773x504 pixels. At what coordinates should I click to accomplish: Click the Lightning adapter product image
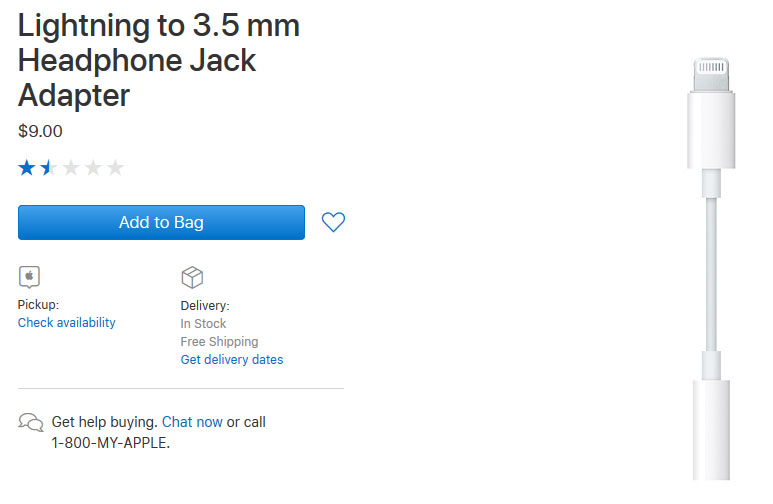pyautogui.click(x=711, y=269)
